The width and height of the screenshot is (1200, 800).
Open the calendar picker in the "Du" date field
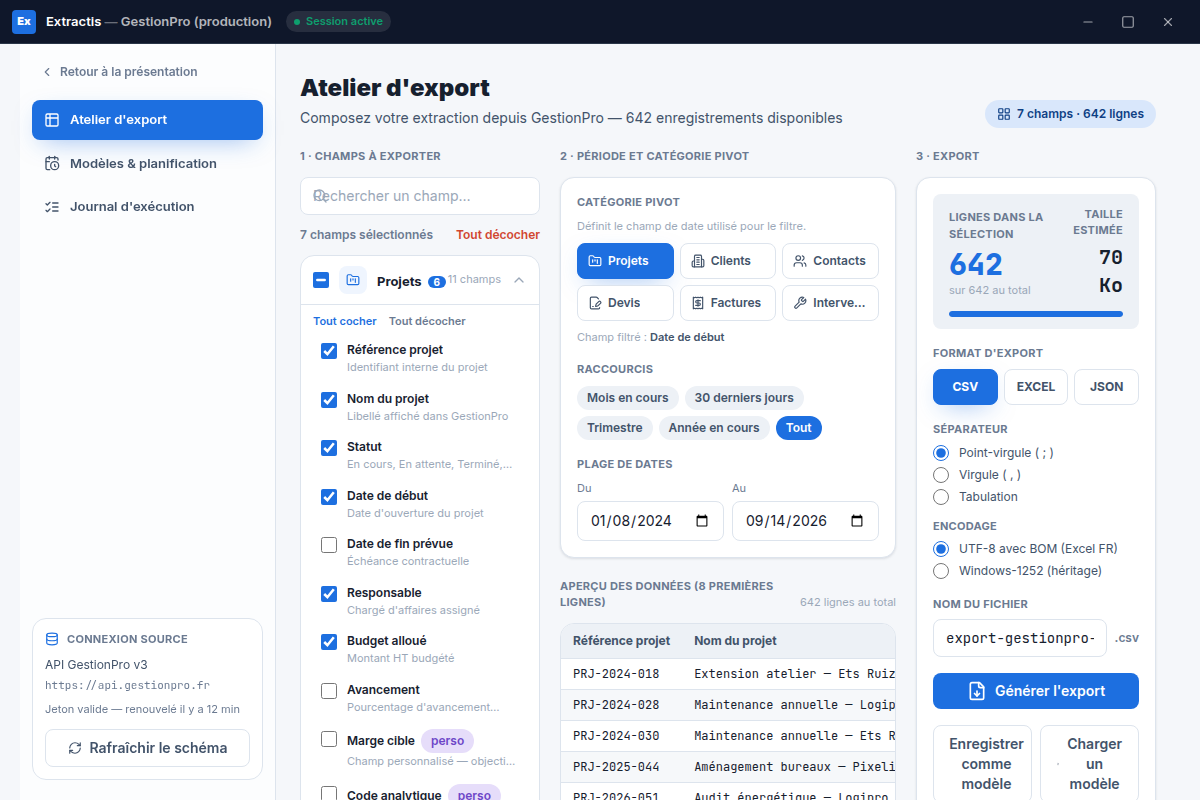click(x=702, y=521)
